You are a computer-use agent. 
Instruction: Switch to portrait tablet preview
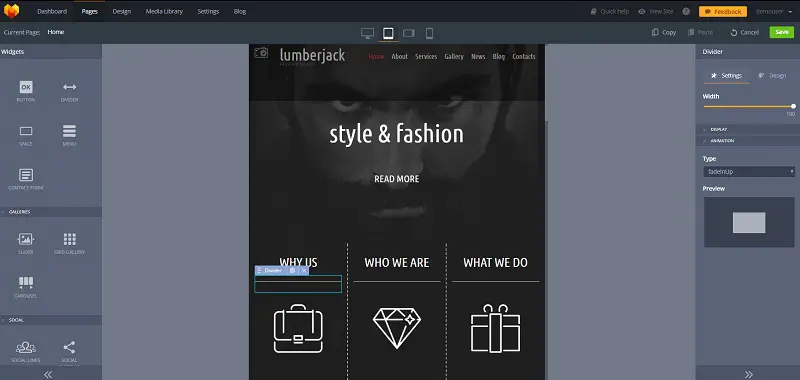pyautogui.click(x=388, y=33)
